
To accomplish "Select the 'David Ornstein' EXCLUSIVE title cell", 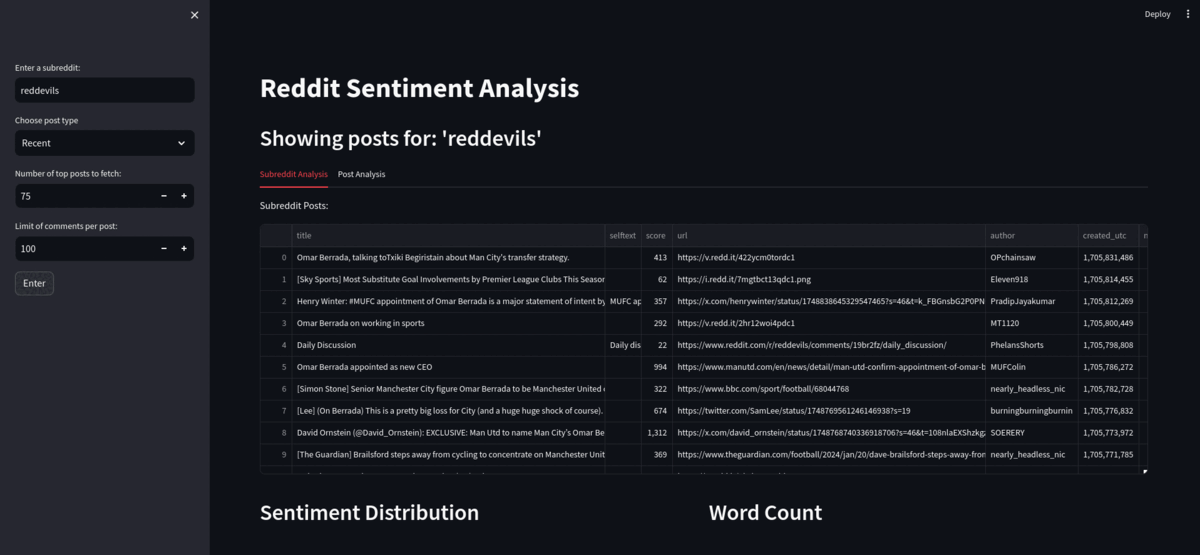I will pyautogui.click(x=448, y=433).
